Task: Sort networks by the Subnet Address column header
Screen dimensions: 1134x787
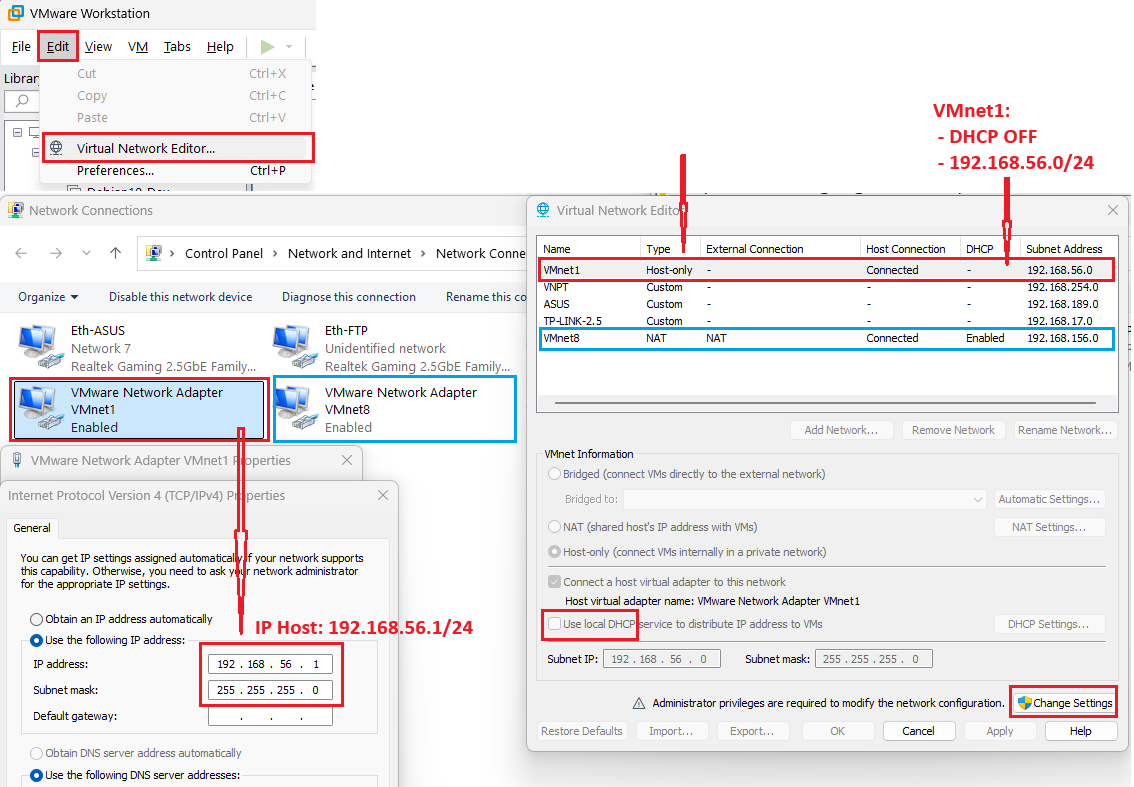Action: click(x=1068, y=249)
